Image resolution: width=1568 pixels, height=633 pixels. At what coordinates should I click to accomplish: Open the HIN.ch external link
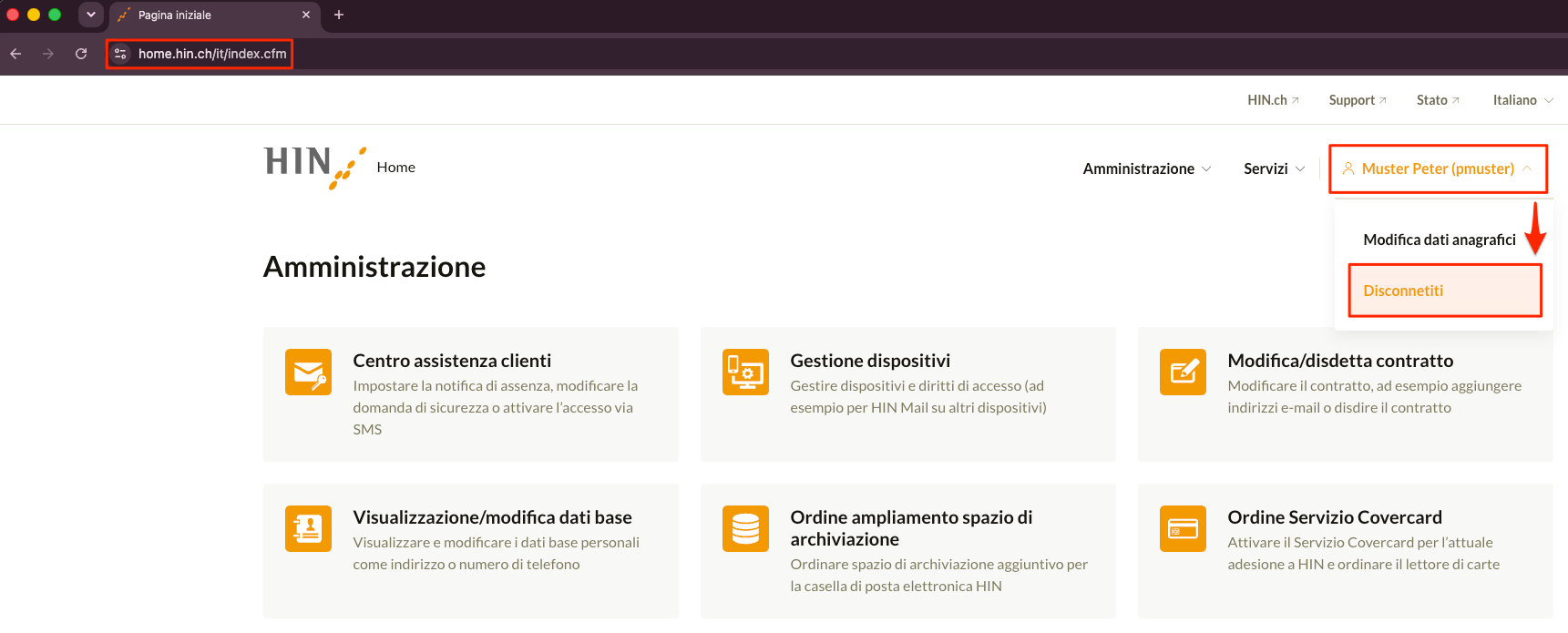point(1274,100)
